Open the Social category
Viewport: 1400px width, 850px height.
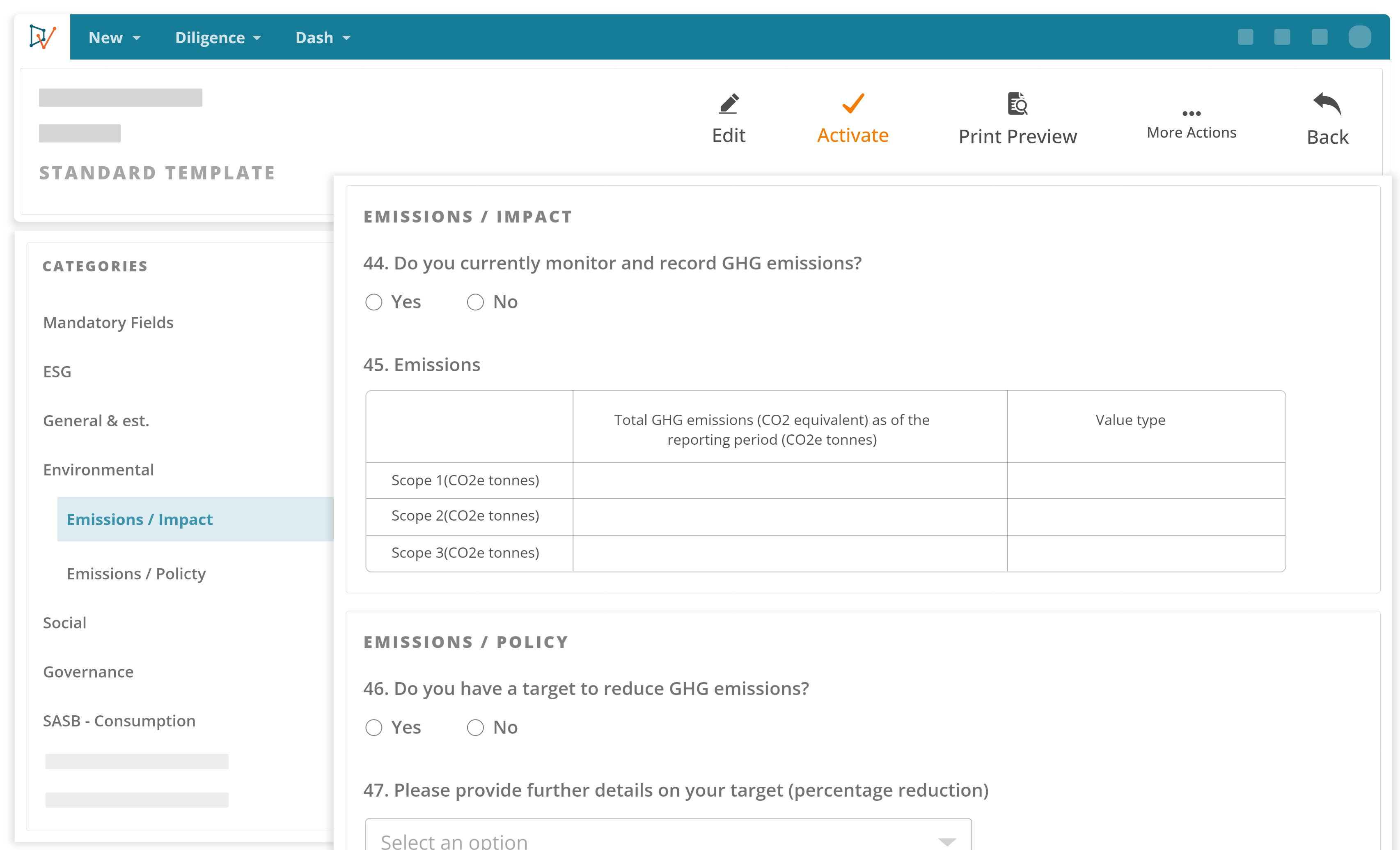(x=65, y=623)
